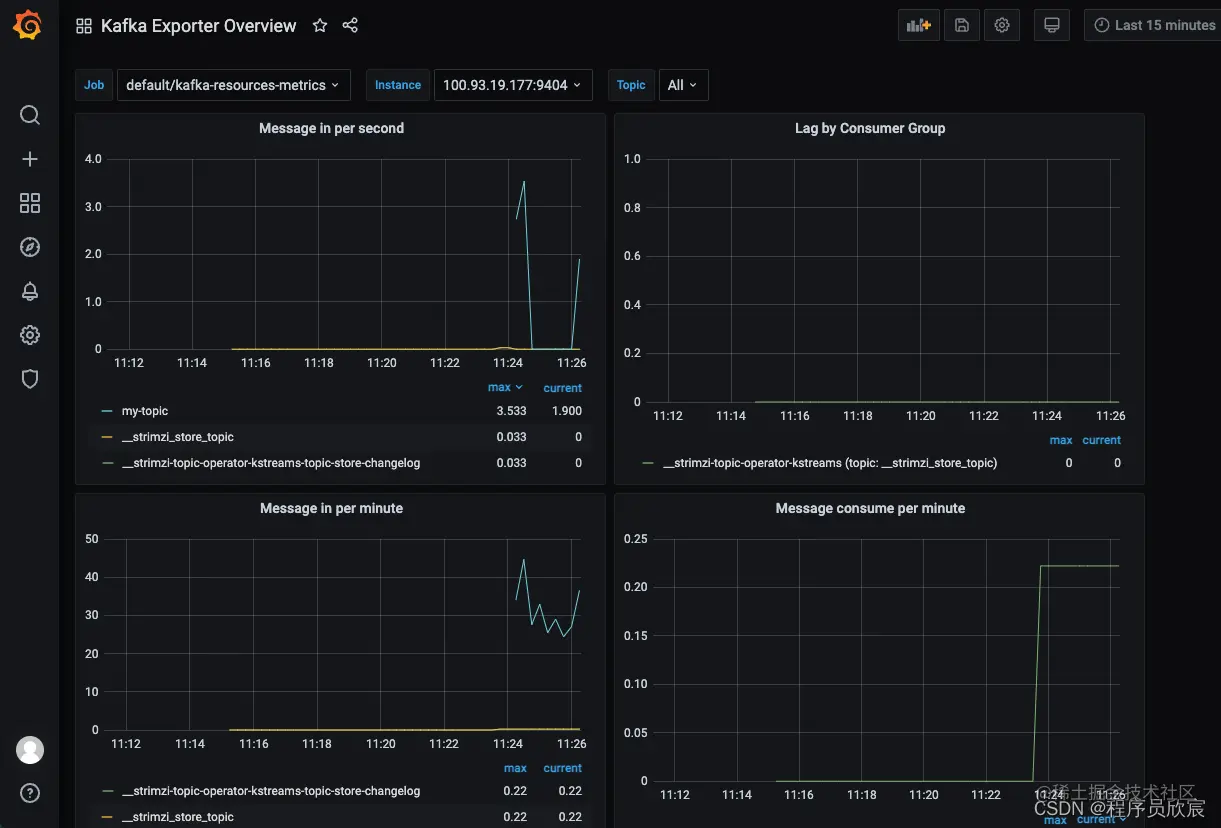Sort by current in Lag by Consumer Group legend
Image resolution: width=1221 pixels, height=828 pixels.
[1101, 440]
